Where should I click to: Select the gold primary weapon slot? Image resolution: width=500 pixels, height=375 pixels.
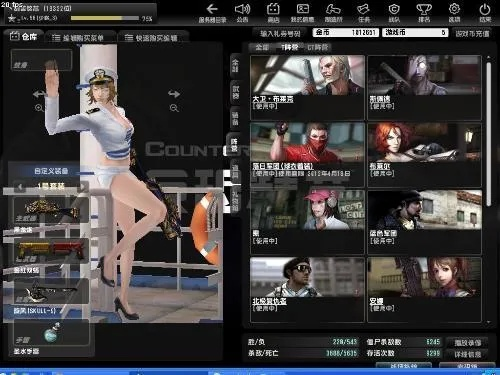point(51,210)
